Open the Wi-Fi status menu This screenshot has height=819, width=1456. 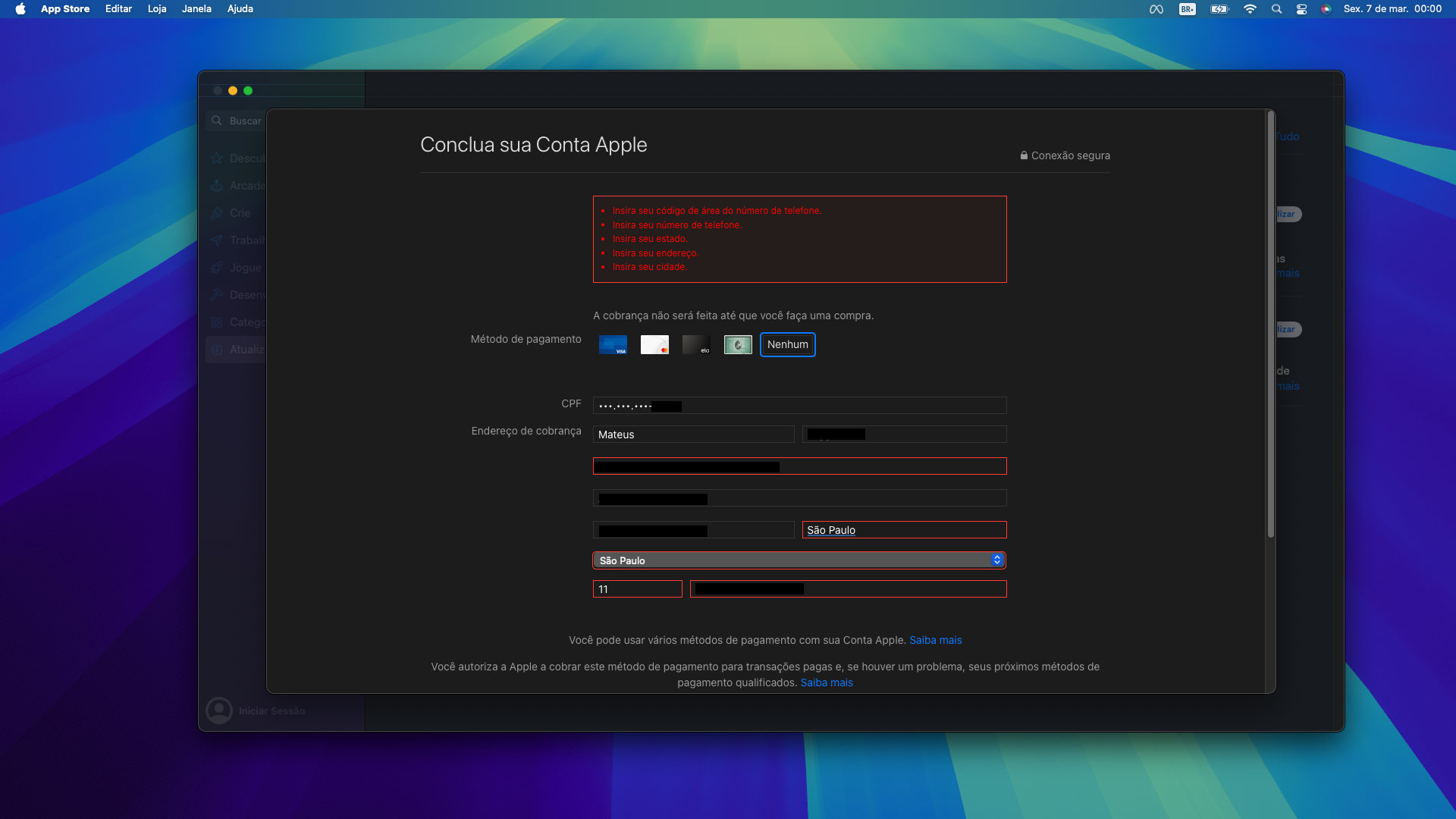click(x=1250, y=9)
